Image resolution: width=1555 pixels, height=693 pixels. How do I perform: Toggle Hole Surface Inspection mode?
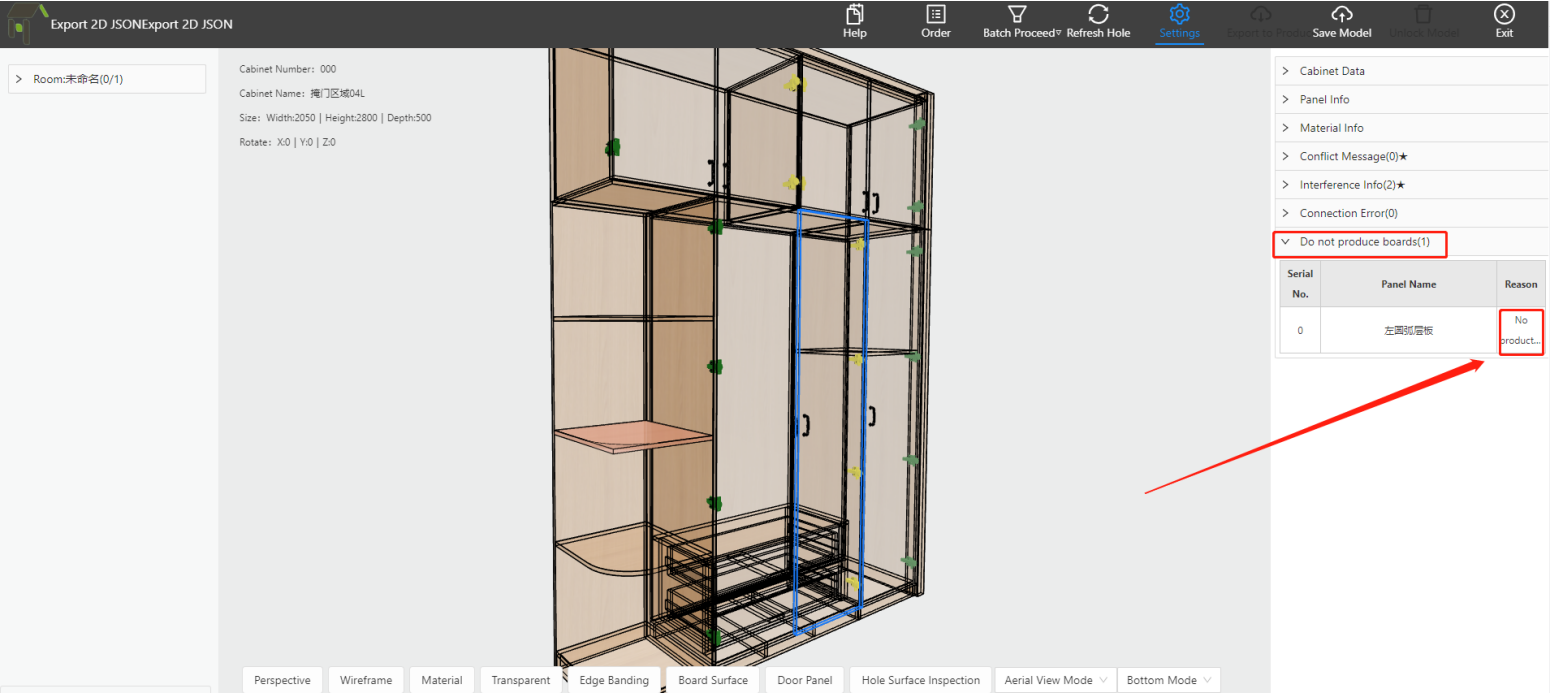pyautogui.click(x=921, y=680)
